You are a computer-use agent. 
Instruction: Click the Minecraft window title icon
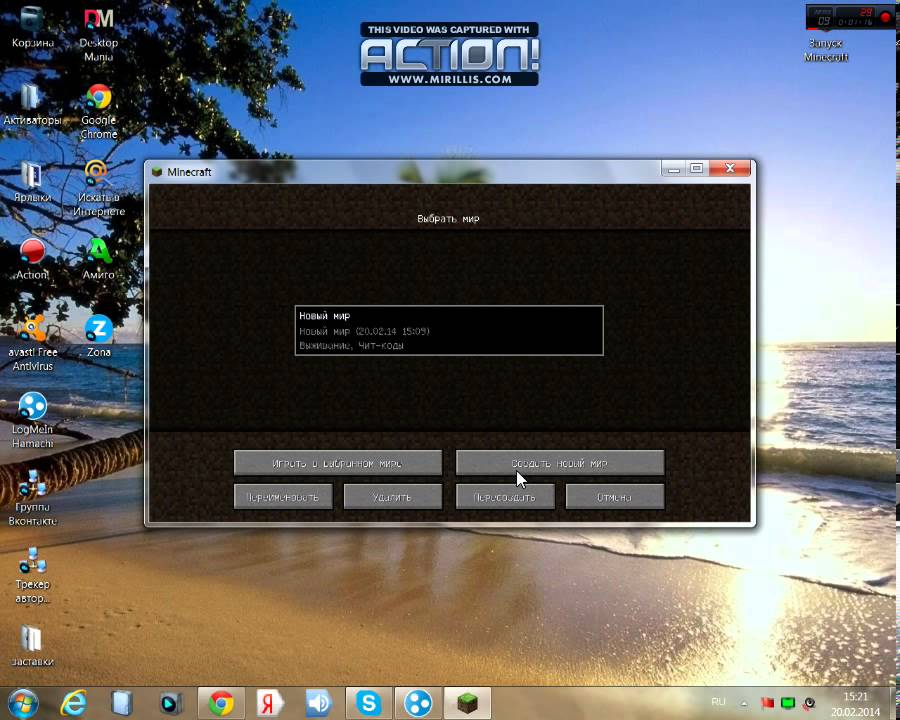pyautogui.click(x=157, y=172)
